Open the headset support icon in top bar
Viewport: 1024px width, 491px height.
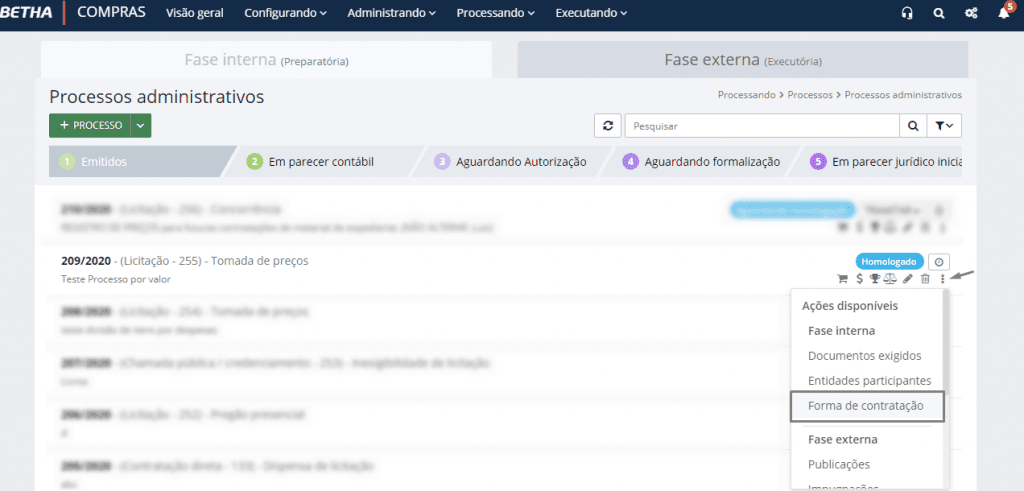pos(906,13)
